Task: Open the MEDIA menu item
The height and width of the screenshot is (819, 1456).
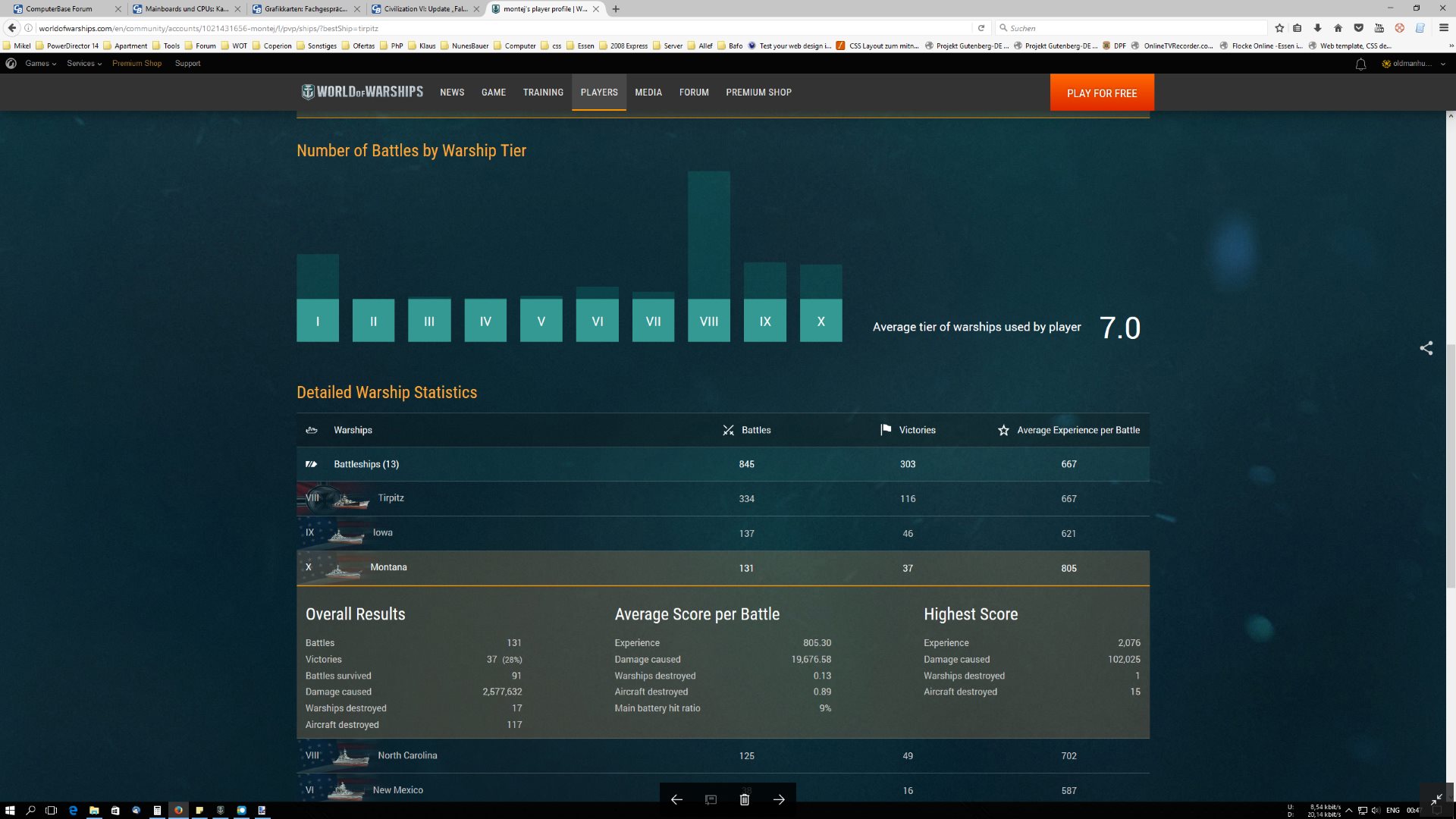Action: click(x=648, y=93)
